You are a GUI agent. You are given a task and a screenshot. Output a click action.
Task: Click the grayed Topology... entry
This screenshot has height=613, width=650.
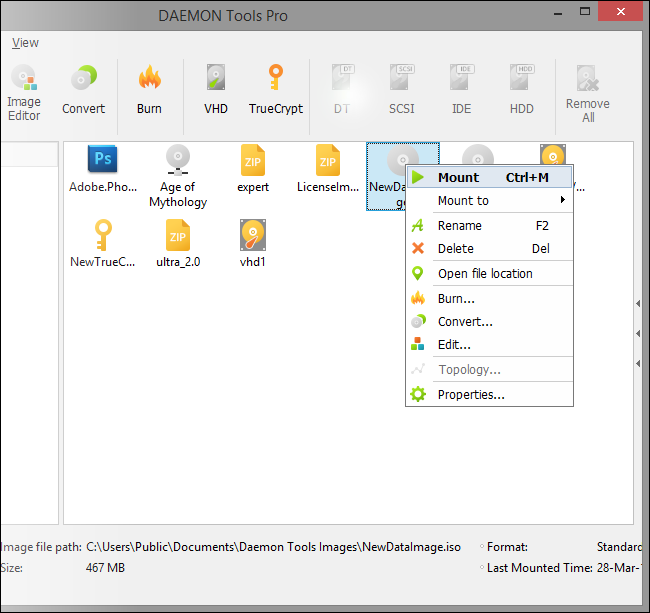[x=490, y=370]
